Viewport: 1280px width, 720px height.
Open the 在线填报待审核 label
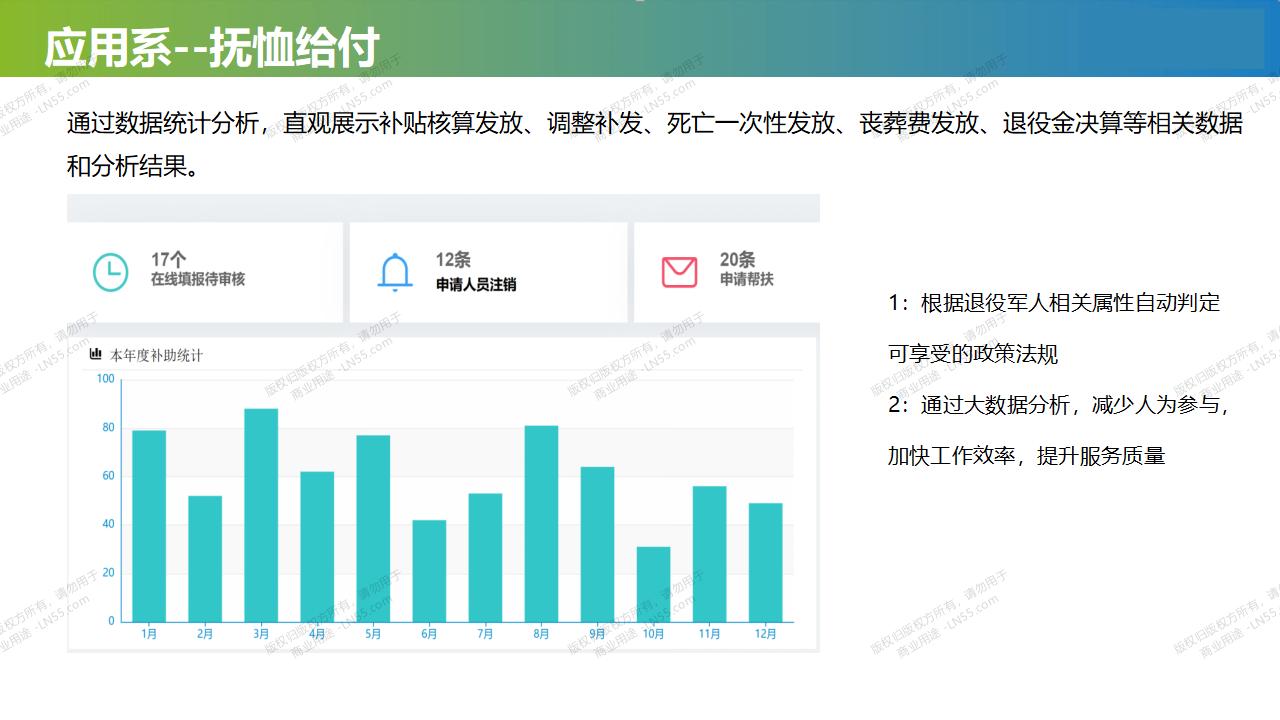tap(197, 280)
